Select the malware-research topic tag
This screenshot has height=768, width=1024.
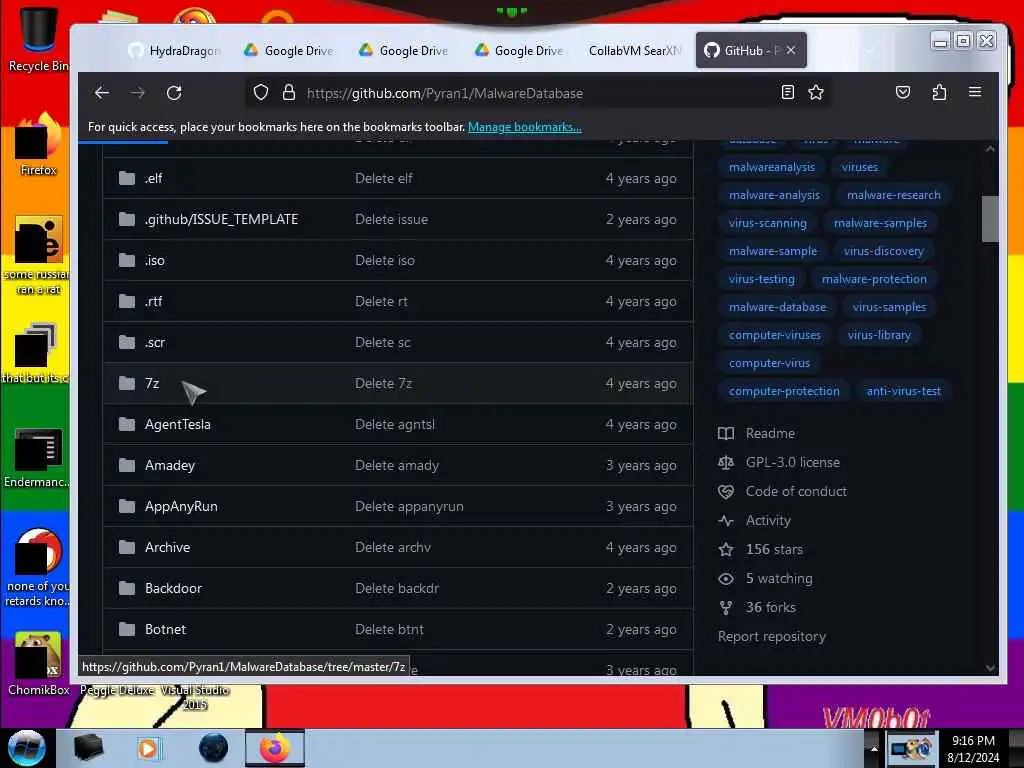point(893,195)
